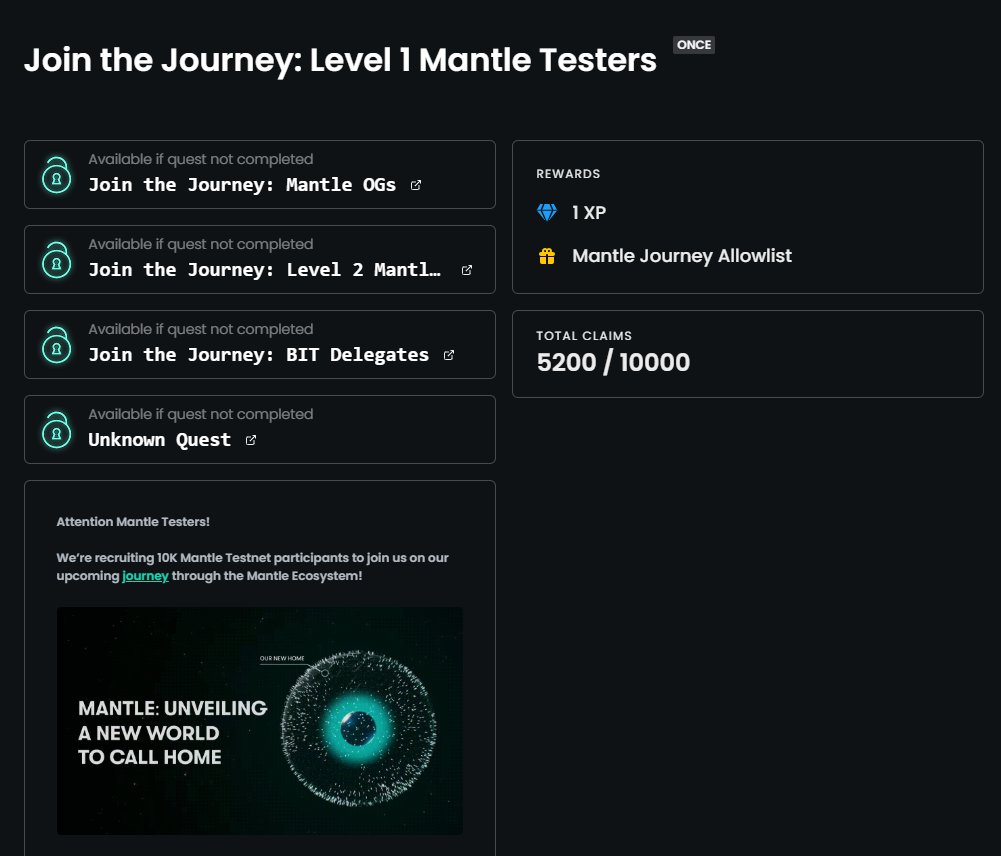The image size is (1001, 856).
Task: Click the Attention Mantle Testers! text
Action: (133, 522)
